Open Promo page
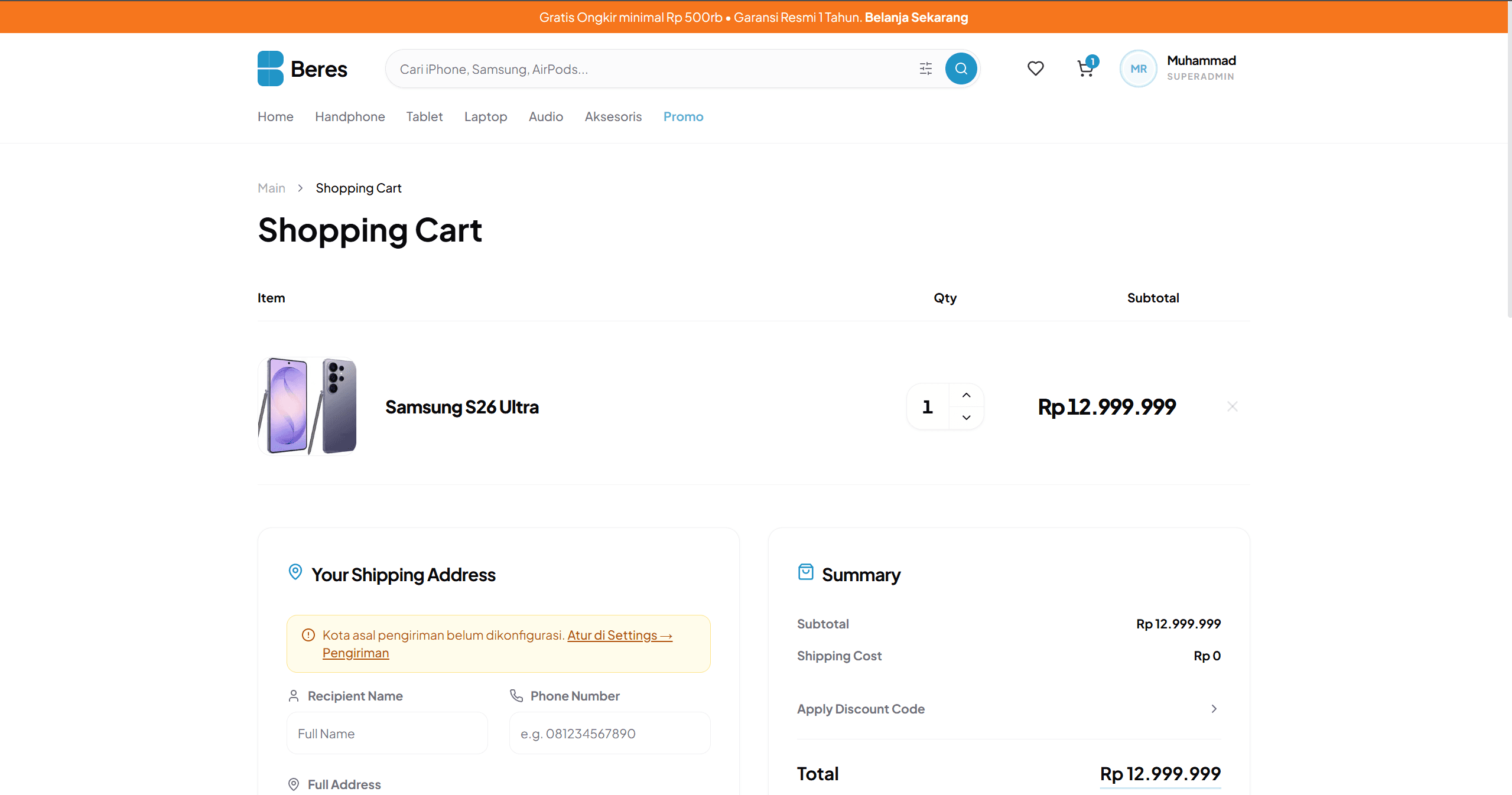1512x795 pixels. click(x=683, y=116)
